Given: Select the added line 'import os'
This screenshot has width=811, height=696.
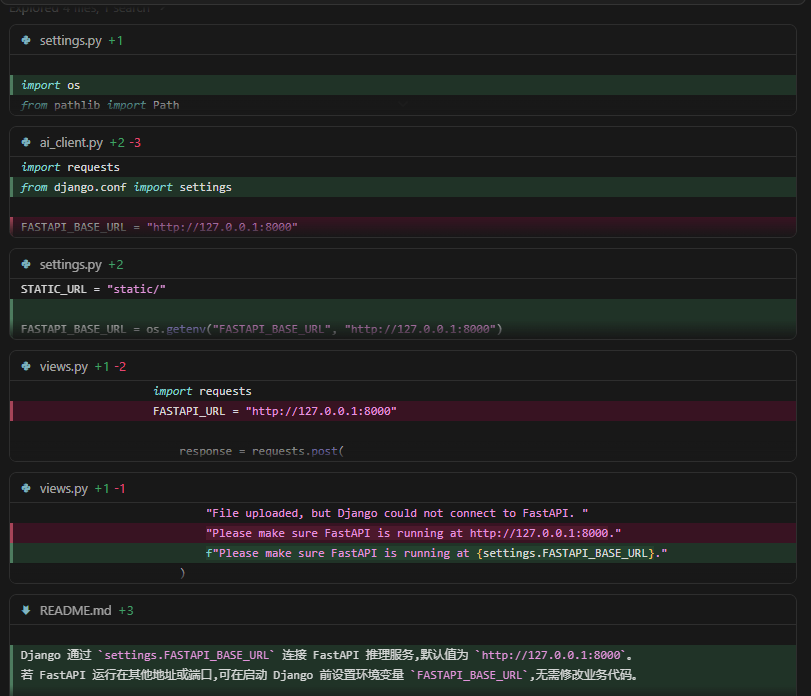Looking at the screenshot, I should [x=403, y=85].
